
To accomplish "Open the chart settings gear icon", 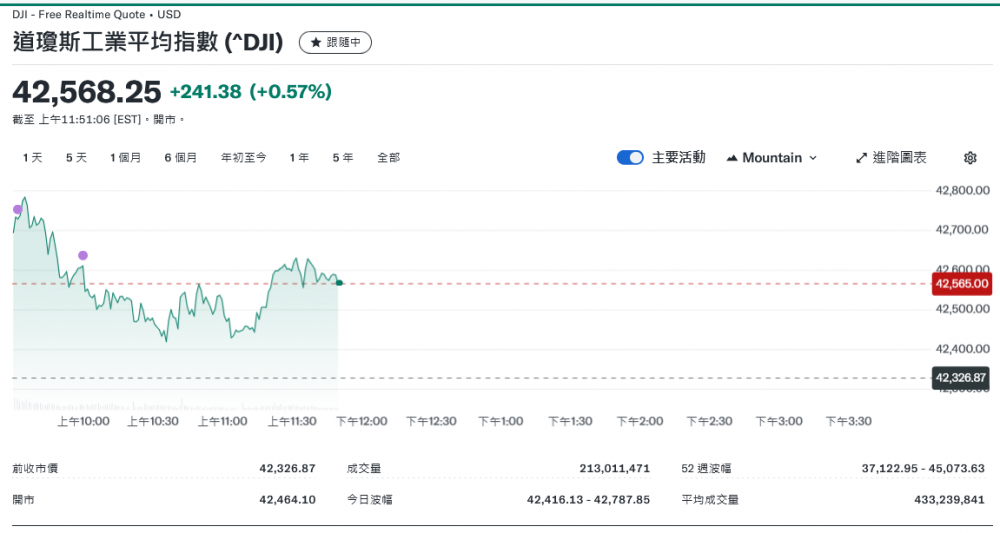I will [x=969, y=158].
